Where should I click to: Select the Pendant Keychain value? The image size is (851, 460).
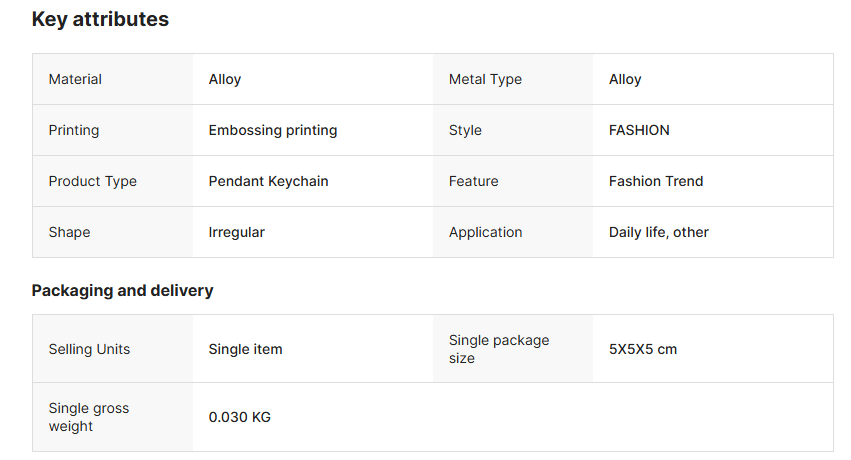268,181
